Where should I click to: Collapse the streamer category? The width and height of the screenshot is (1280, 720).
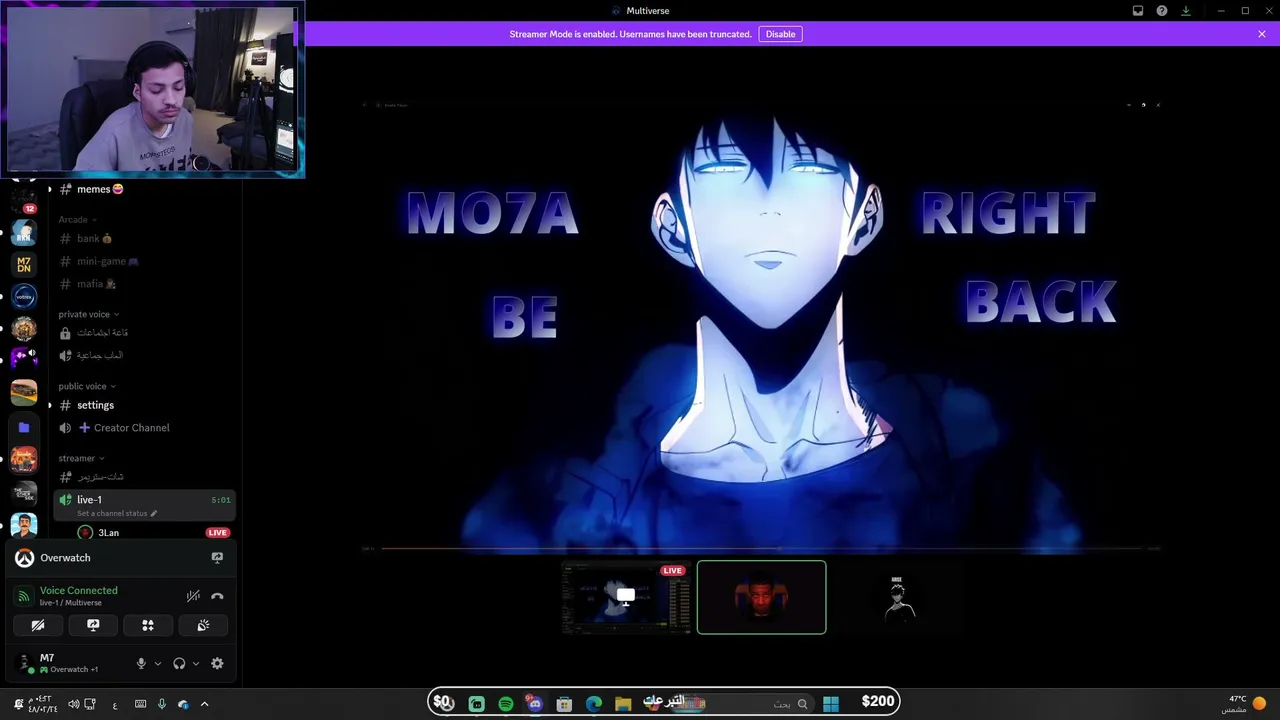pyautogui.click(x=81, y=458)
